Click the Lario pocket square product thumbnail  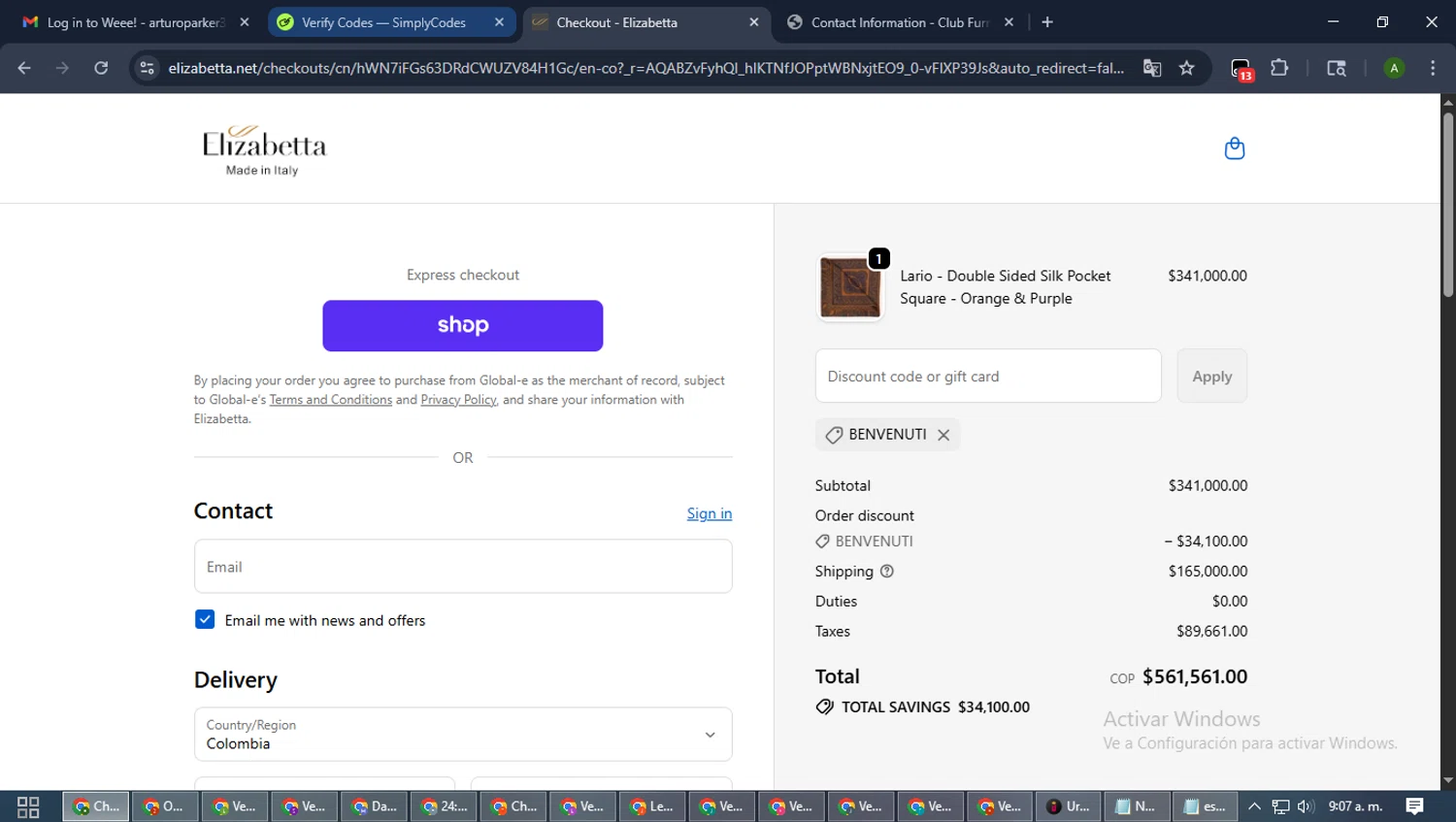[850, 288]
